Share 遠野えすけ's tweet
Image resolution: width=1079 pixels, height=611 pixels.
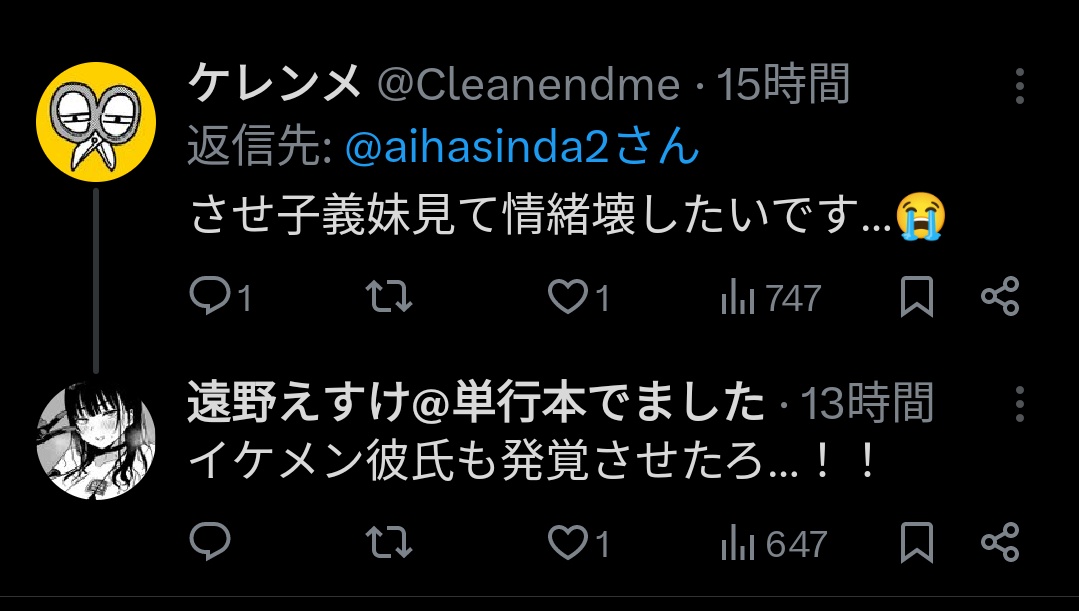1000,542
